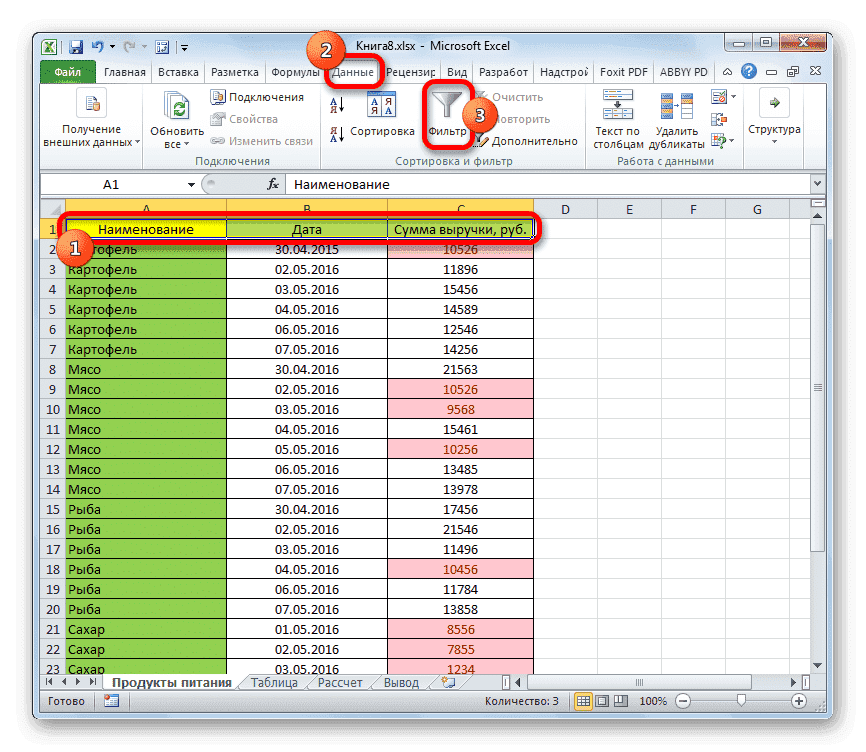Save the workbook via Quick Access toolbar
The image size is (866, 752).
pos(75,46)
